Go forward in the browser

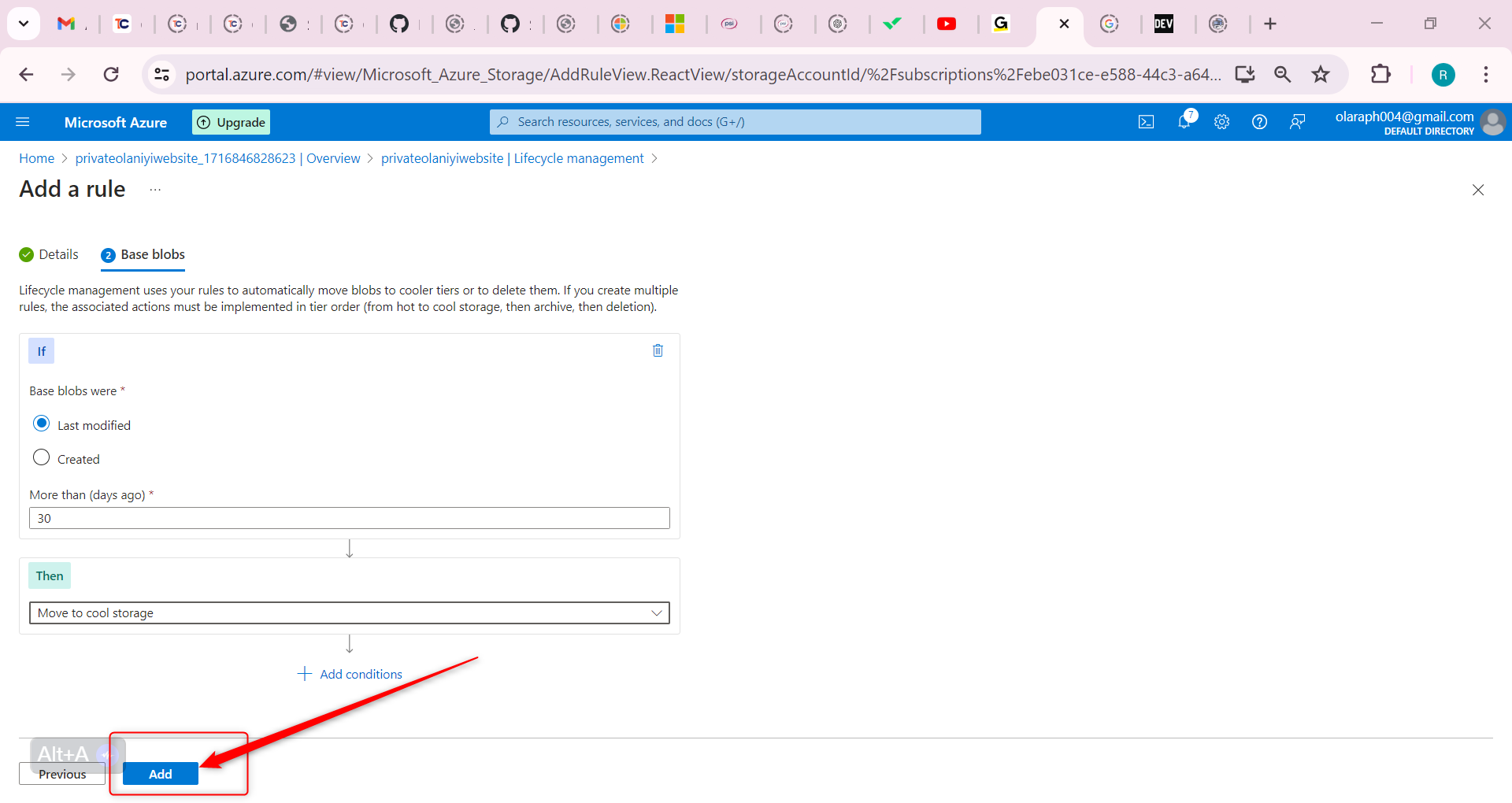[x=69, y=75]
